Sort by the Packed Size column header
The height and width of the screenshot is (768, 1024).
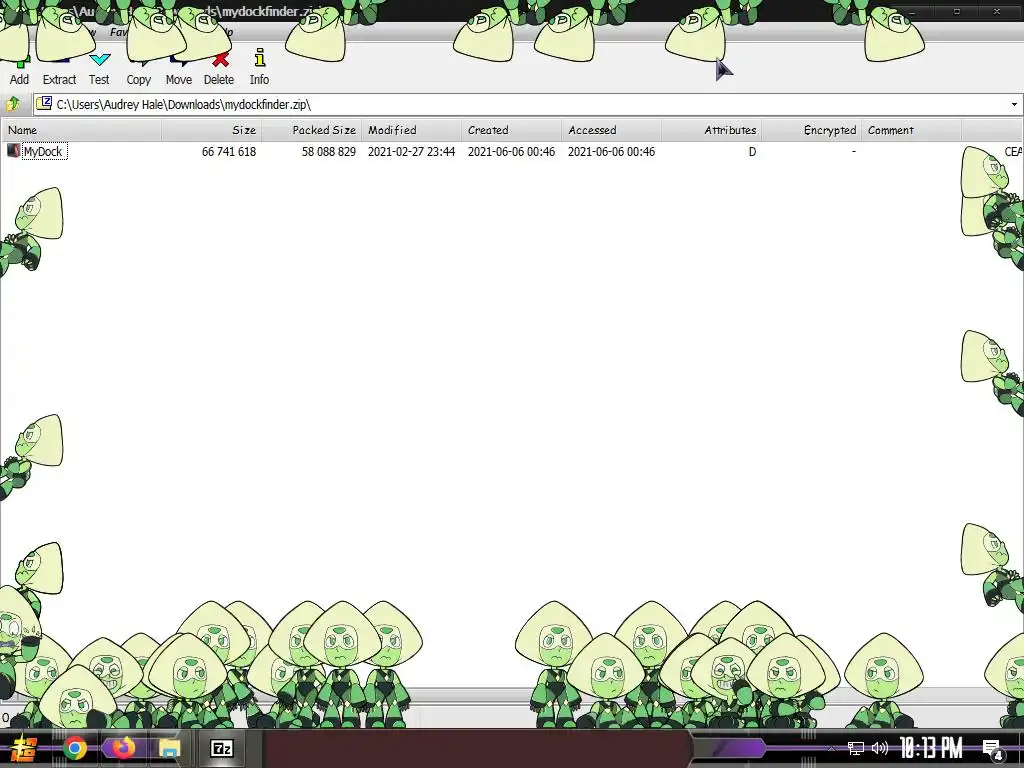pos(312,130)
